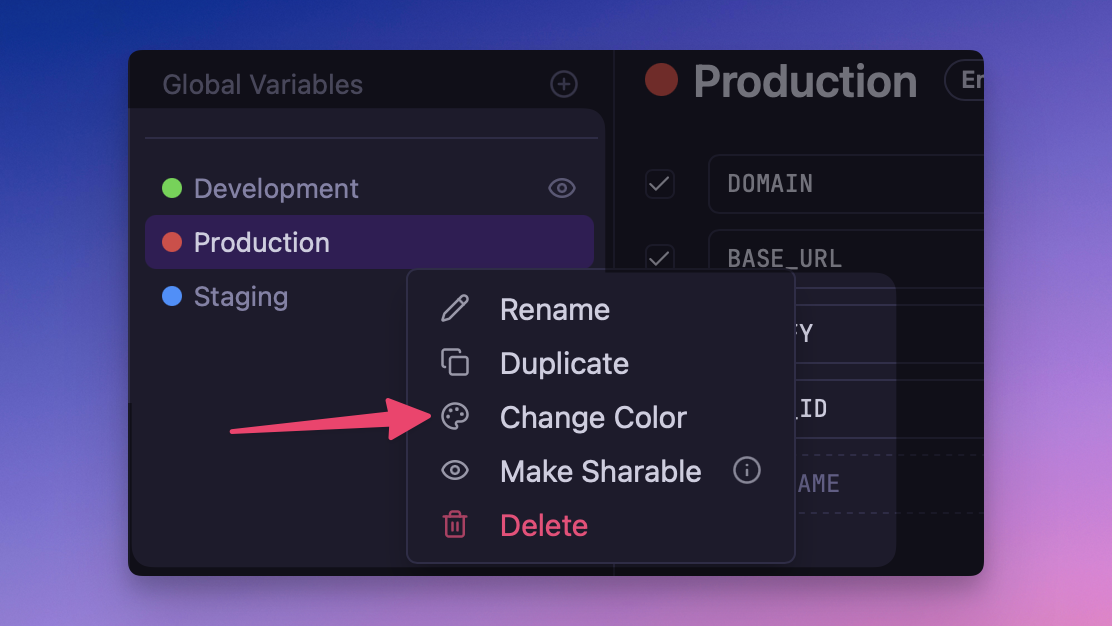The image size is (1112, 626).
Task: Select the Production environment in sidebar
Action: [262, 242]
